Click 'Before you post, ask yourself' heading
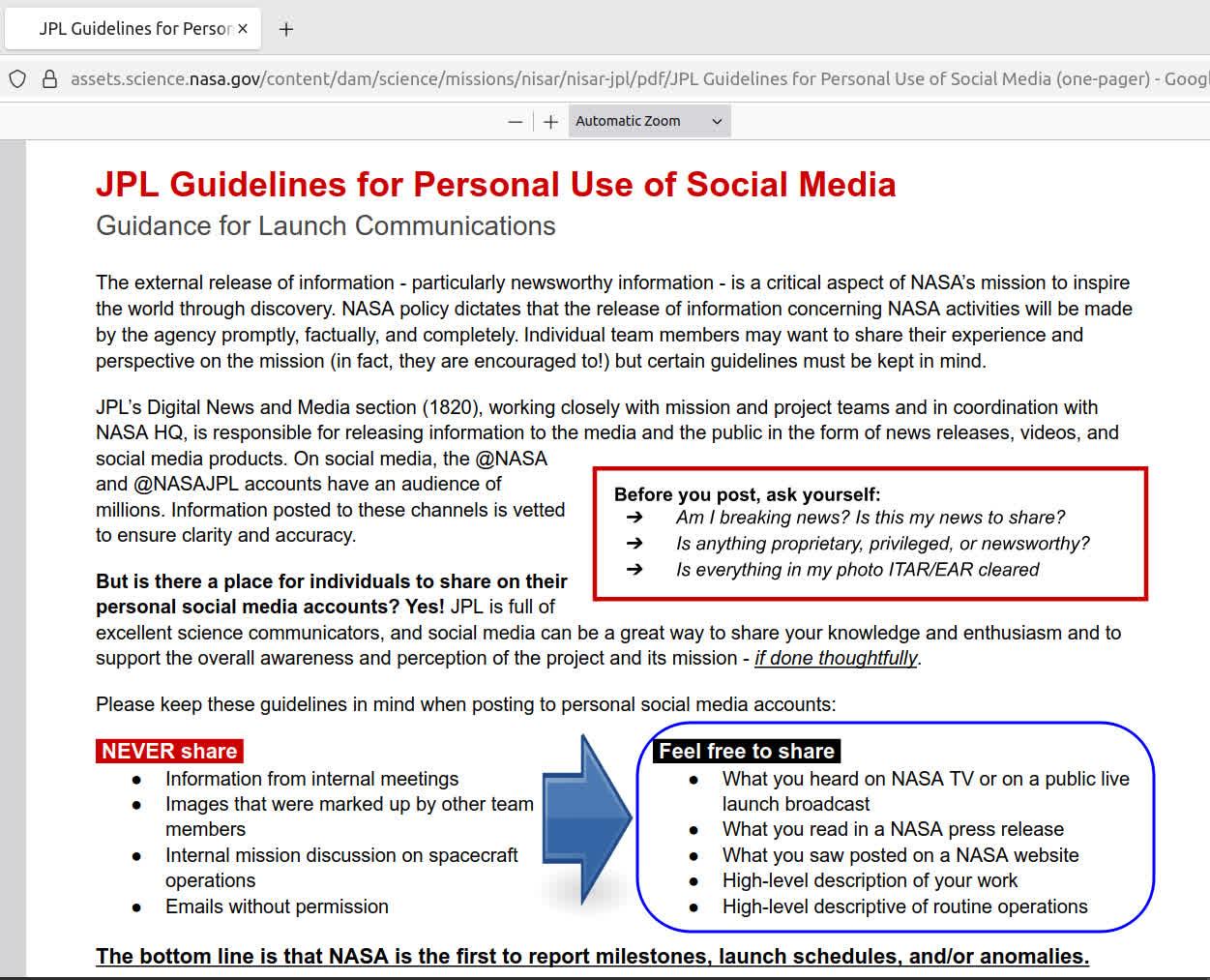The height and width of the screenshot is (980, 1210). 747,494
